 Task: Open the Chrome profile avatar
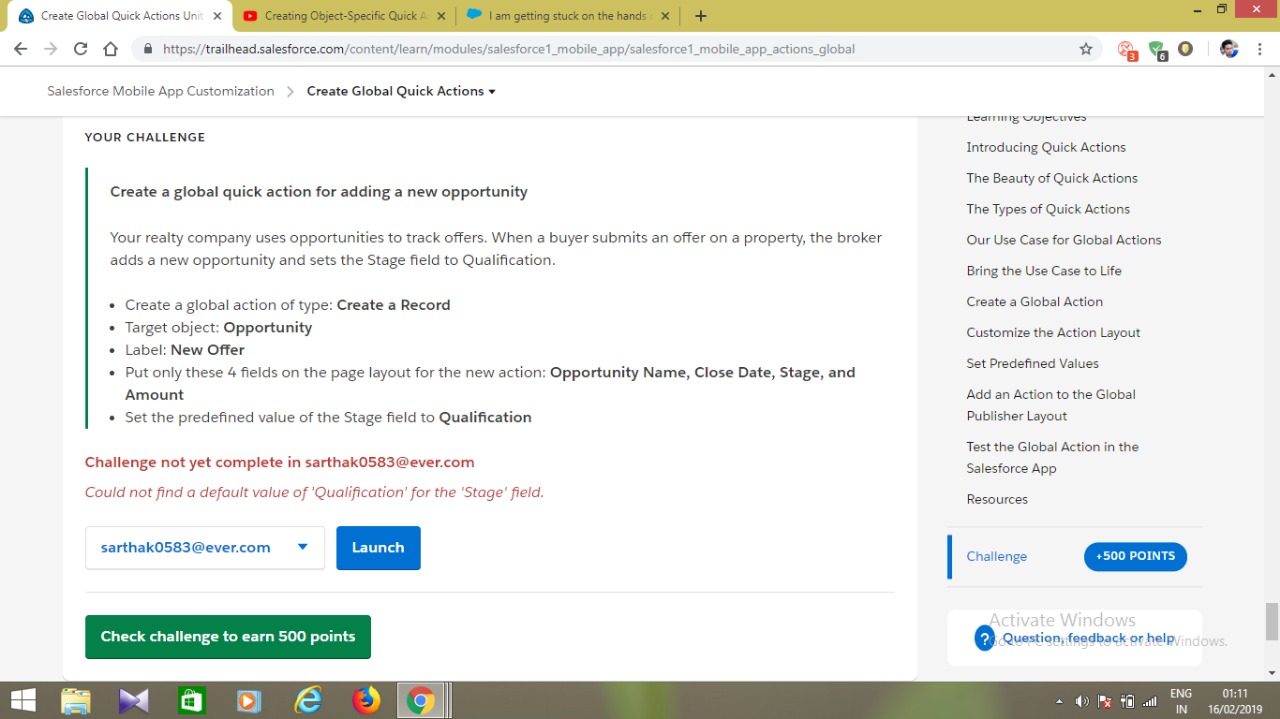tap(1229, 48)
